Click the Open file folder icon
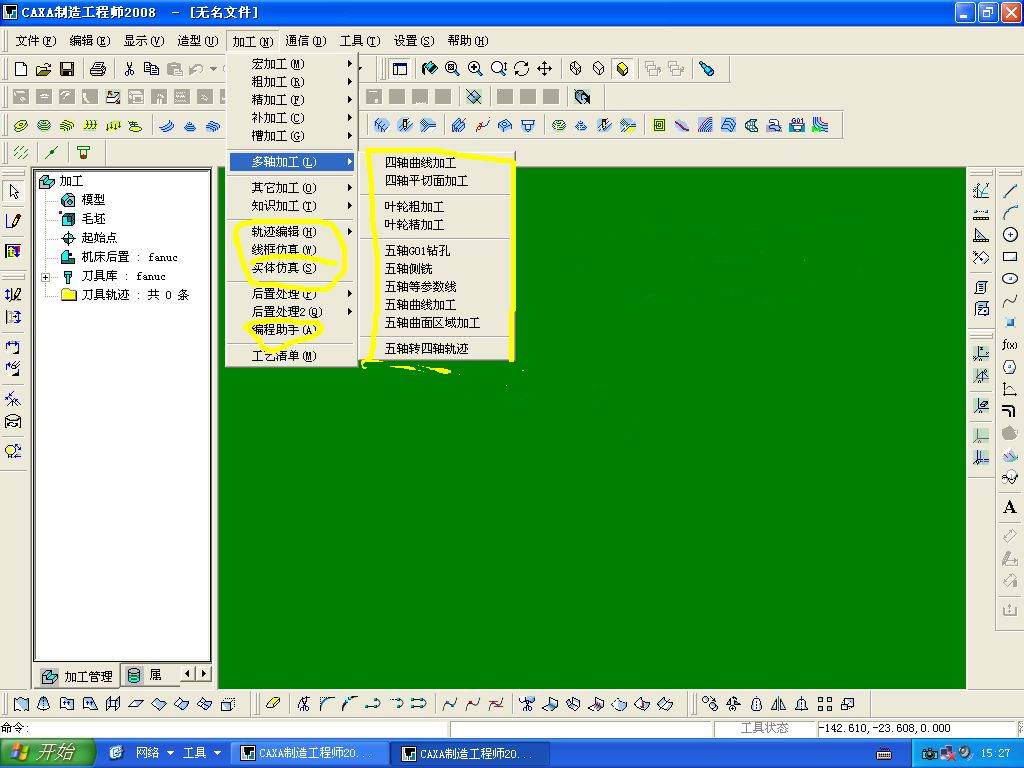 click(43, 69)
